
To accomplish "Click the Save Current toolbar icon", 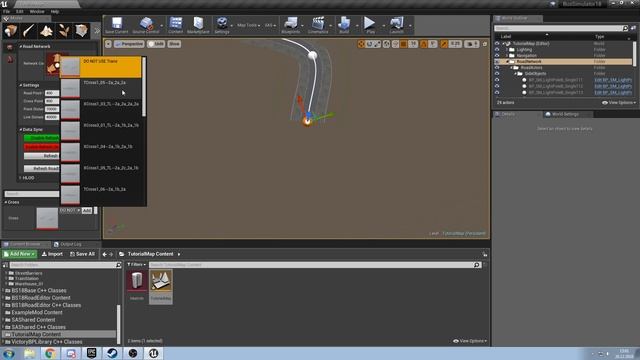I will pyautogui.click(x=117, y=25).
